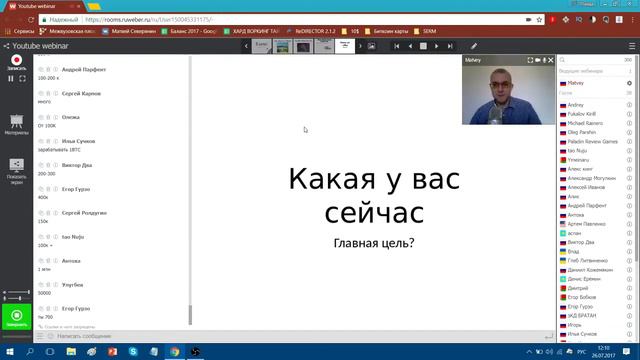The width and height of the screenshot is (640, 360).
Task: Open the SEKM bookmark folder
Action: coord(425,31)
